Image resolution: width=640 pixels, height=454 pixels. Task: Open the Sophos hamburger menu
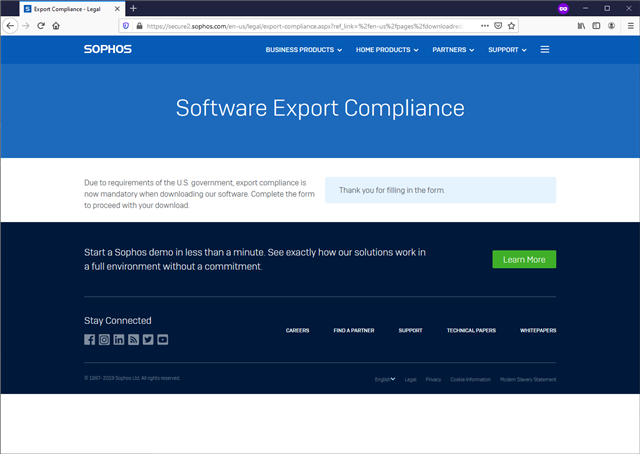[x=545, y=49]
